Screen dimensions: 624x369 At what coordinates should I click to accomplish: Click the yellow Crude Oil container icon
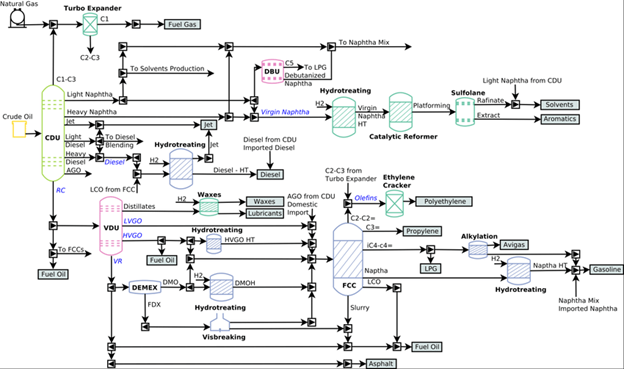click(19, 129)
